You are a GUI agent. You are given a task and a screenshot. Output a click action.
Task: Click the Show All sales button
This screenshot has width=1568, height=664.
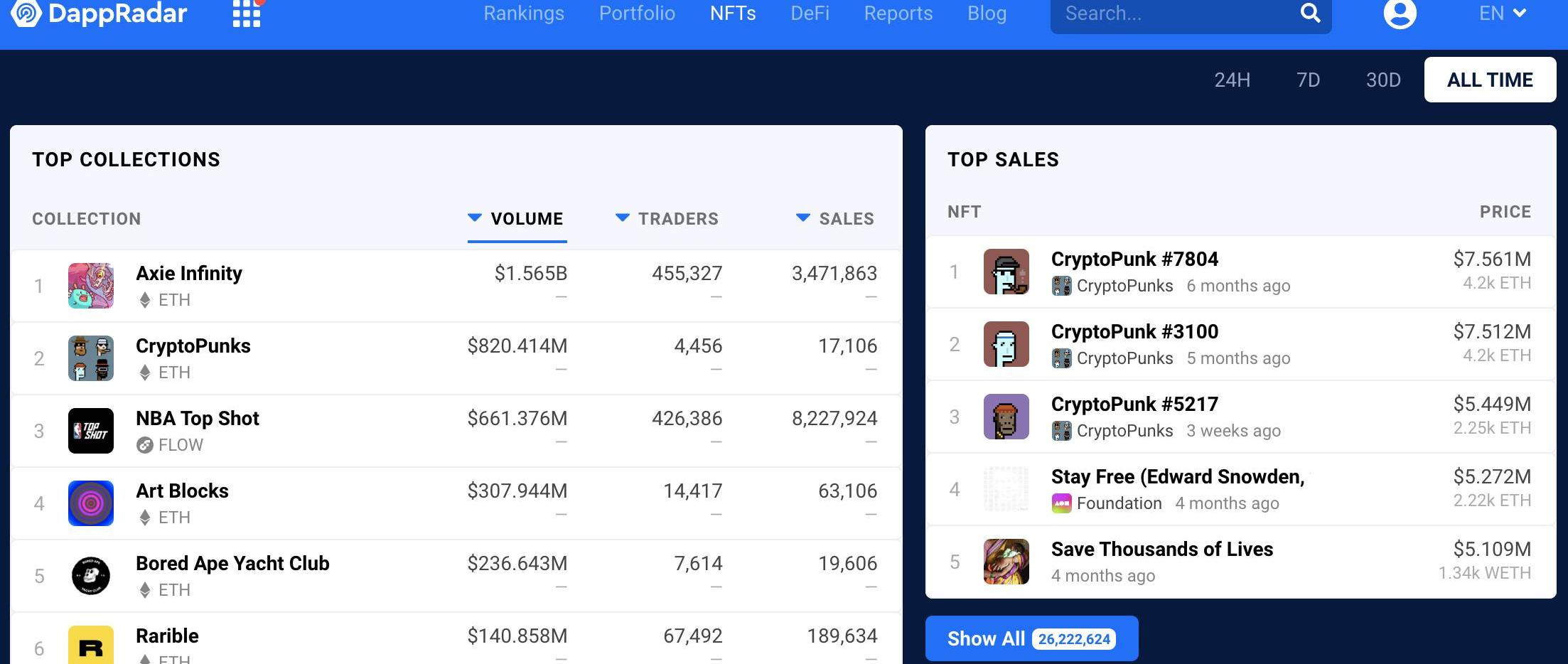coord(1031,638)
